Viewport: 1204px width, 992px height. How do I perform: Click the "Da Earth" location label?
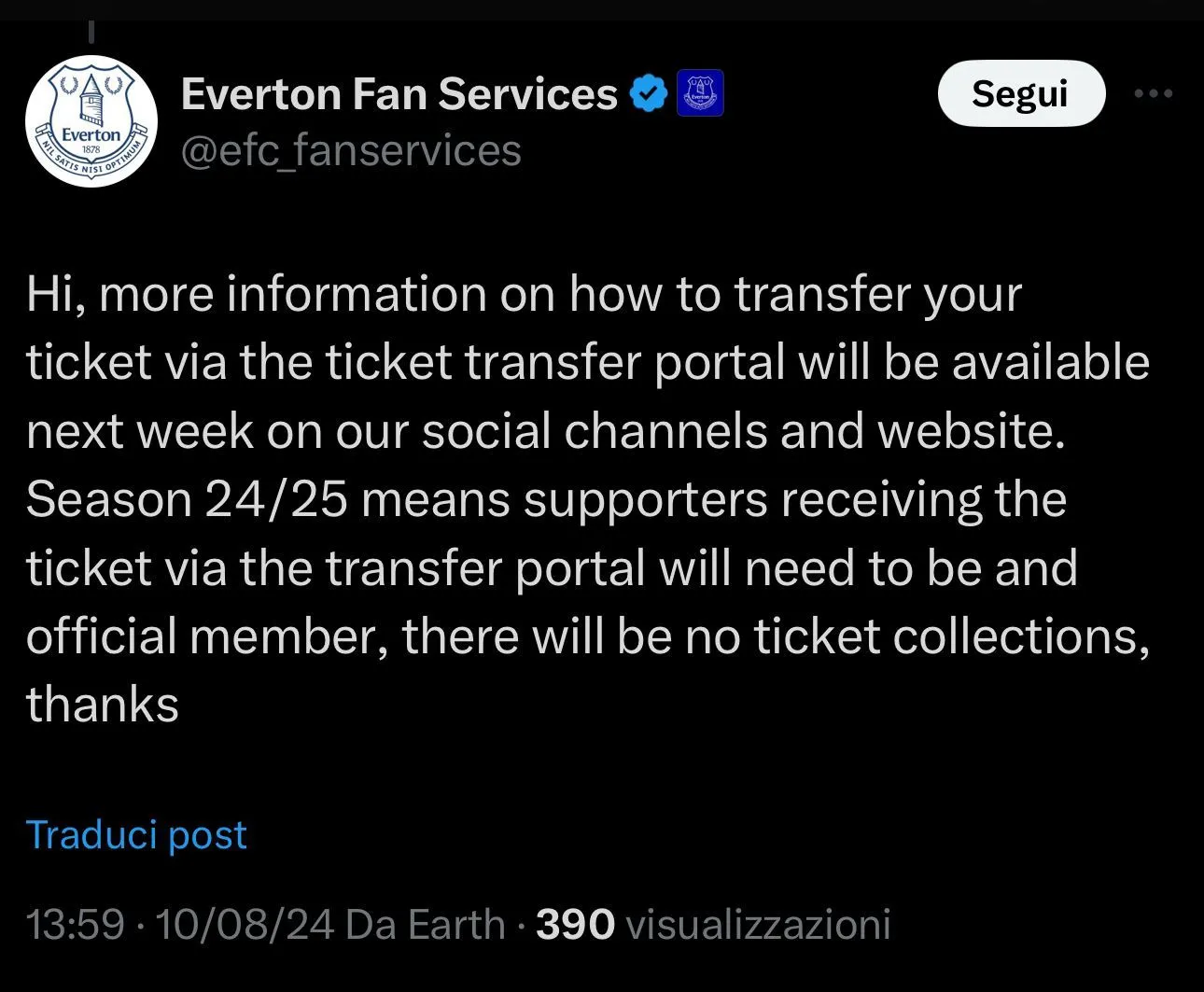tap(425, 925)
